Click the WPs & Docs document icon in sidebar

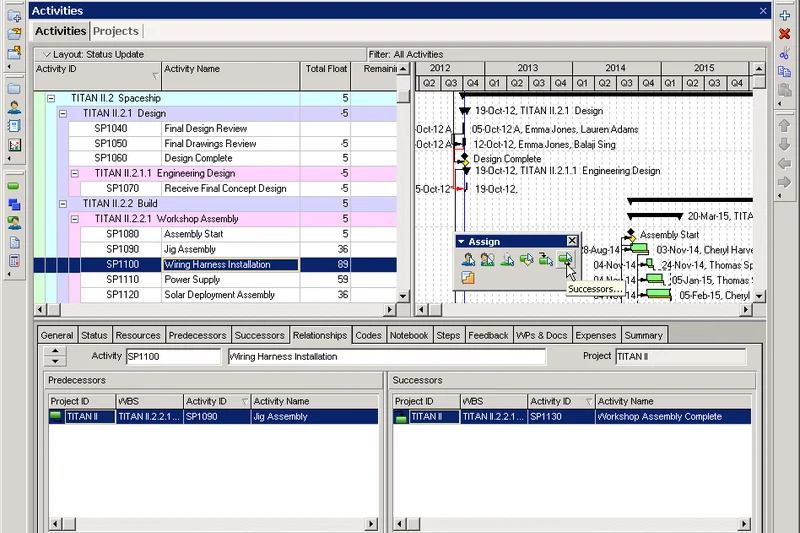tap(14, 242)
